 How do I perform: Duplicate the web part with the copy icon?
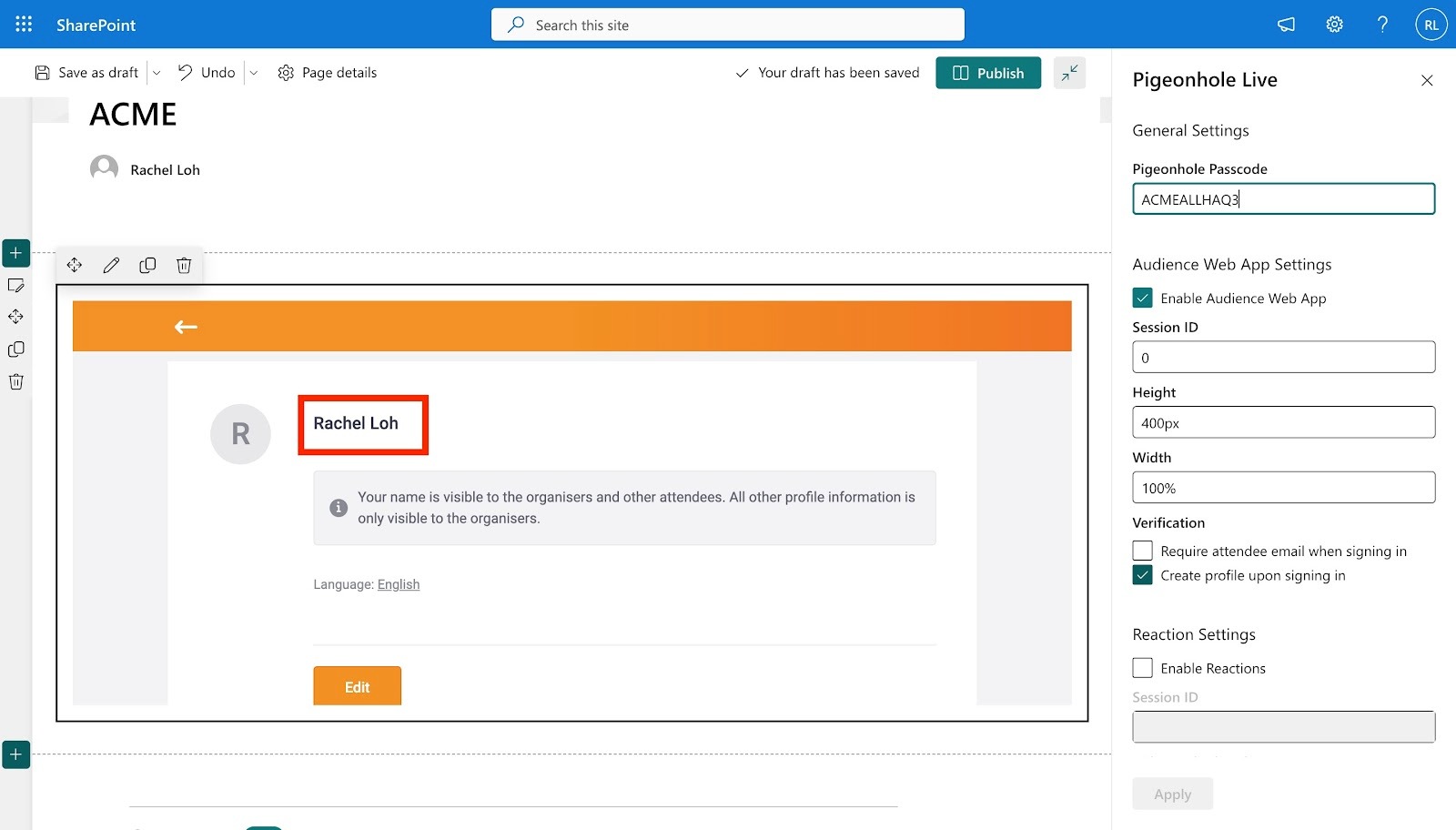[147, 265]
